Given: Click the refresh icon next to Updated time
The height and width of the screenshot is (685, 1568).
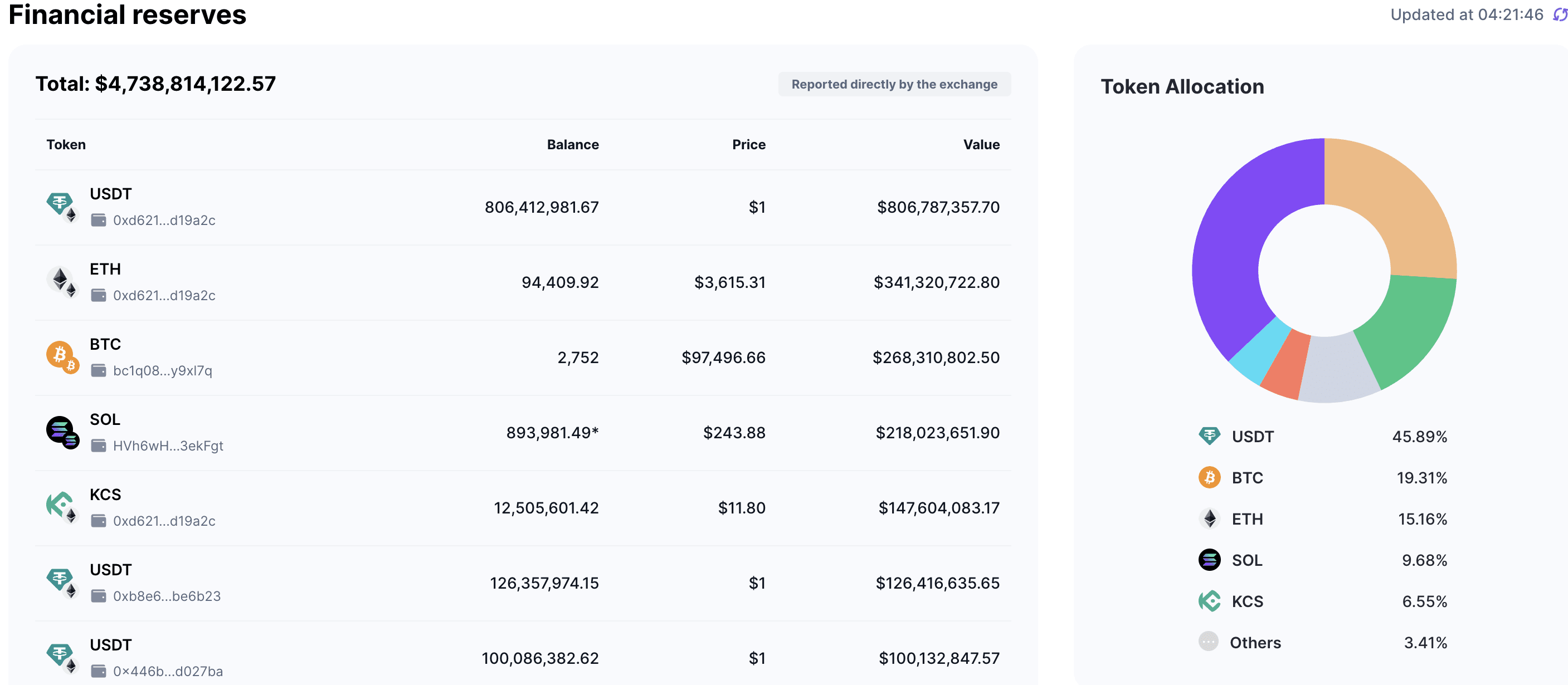Looking at the screenshot, I should (x=1560, y=14).
